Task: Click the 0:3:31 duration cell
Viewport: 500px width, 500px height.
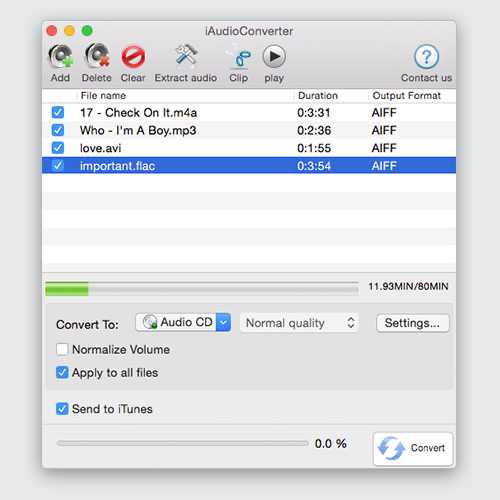Action: [x=314, y=113]
